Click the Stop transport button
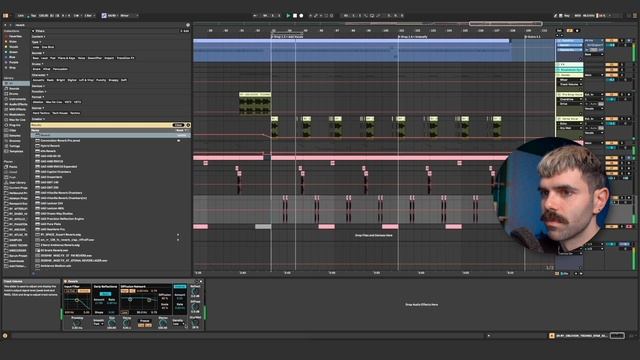The height and width of the screenshot is (360, 640). [295, 16]
